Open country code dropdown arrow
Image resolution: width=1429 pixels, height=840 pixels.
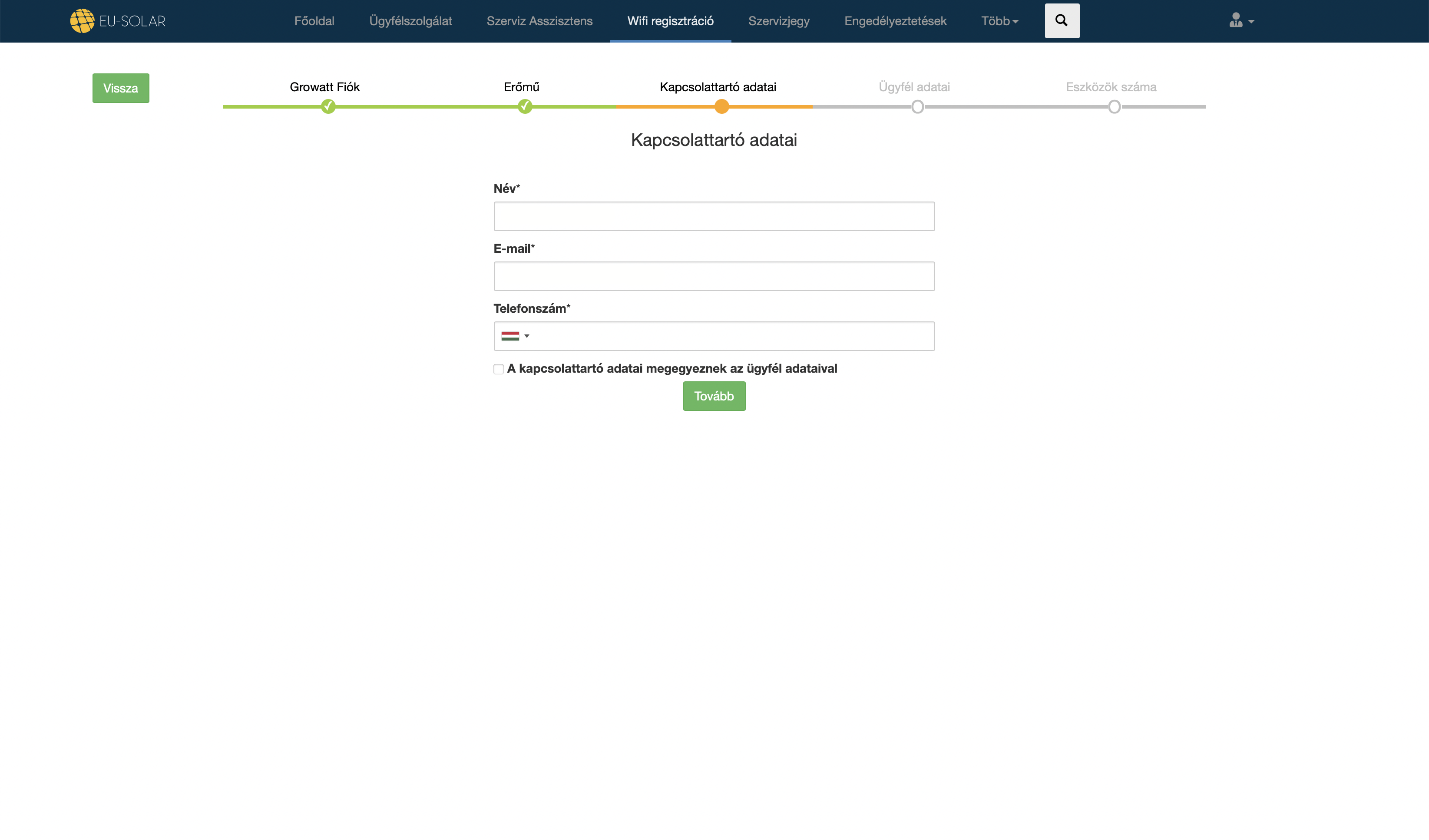click(527, 336)
